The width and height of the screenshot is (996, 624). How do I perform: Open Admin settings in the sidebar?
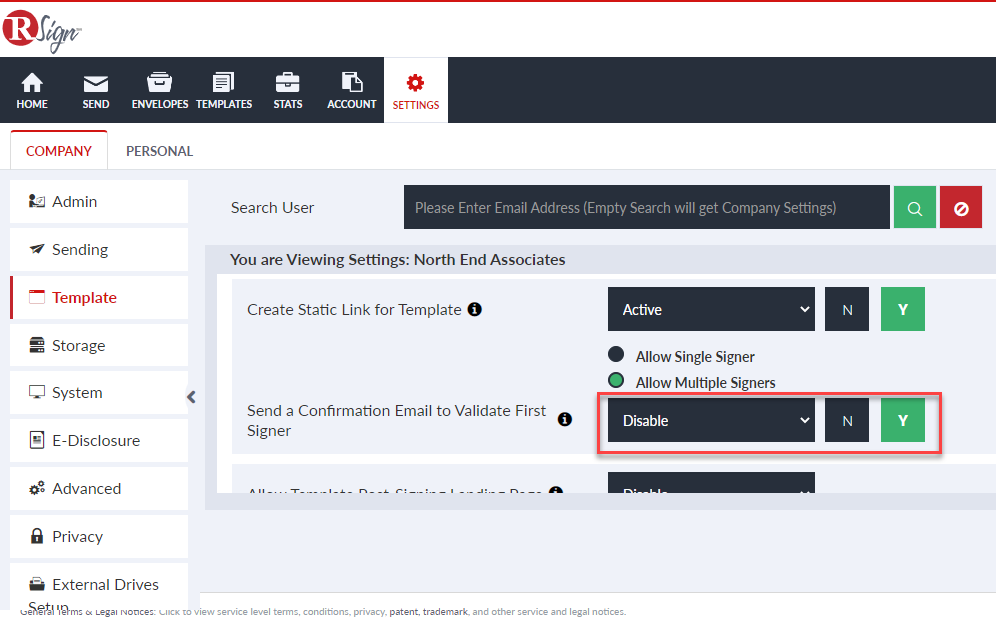tap(99, 201)
